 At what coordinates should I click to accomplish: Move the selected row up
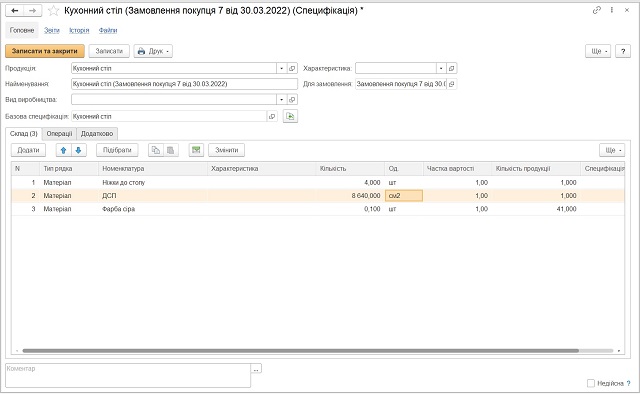(x=63, y=150)
